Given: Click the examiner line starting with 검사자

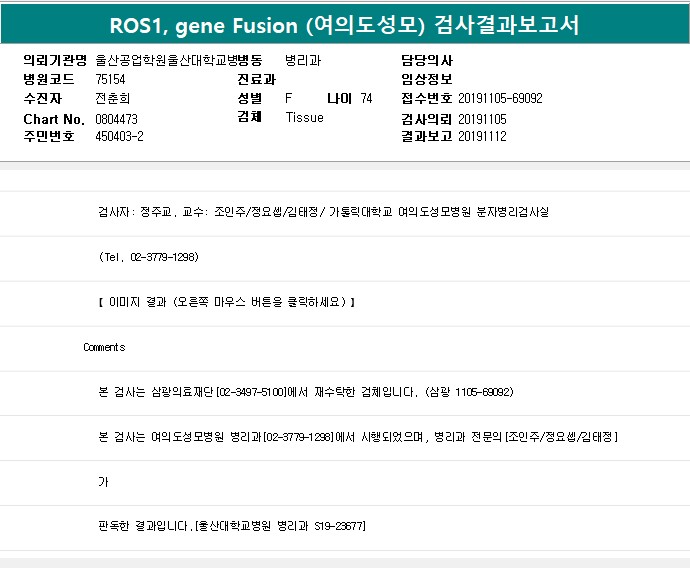Looking at the screenshot, I should tap(323, 212).
